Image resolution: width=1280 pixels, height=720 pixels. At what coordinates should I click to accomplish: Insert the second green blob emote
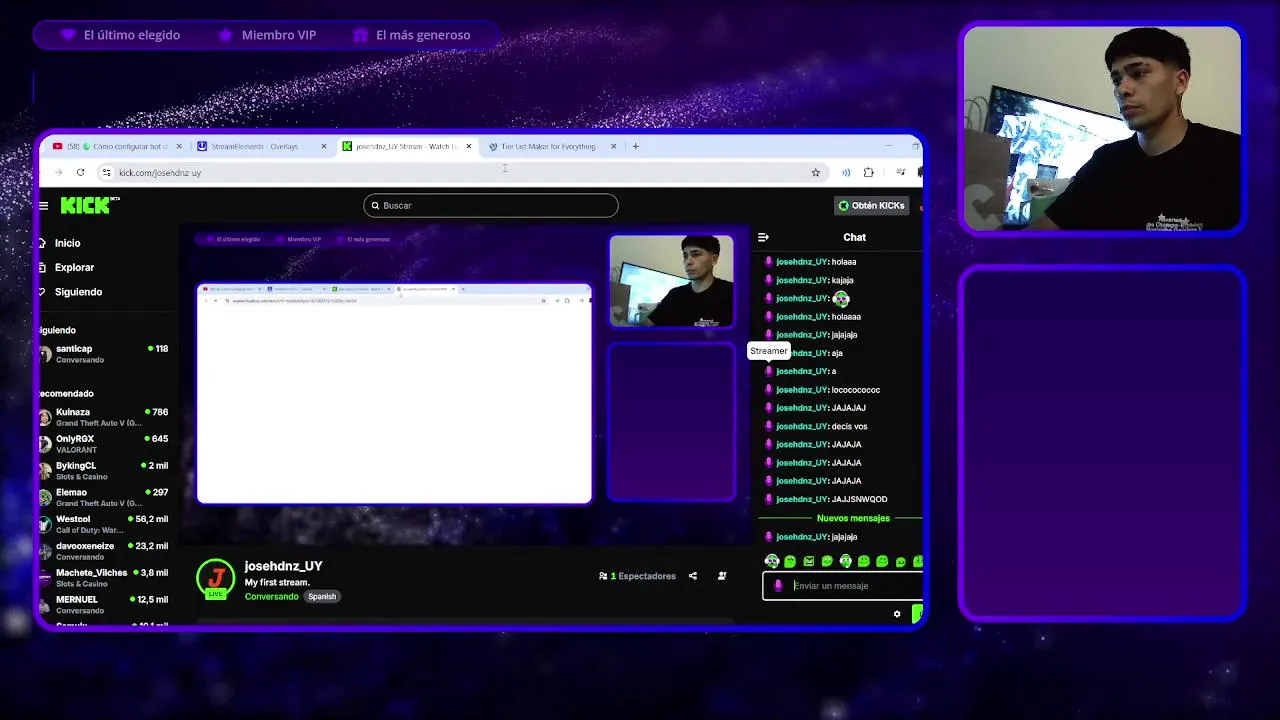(790, 561)
